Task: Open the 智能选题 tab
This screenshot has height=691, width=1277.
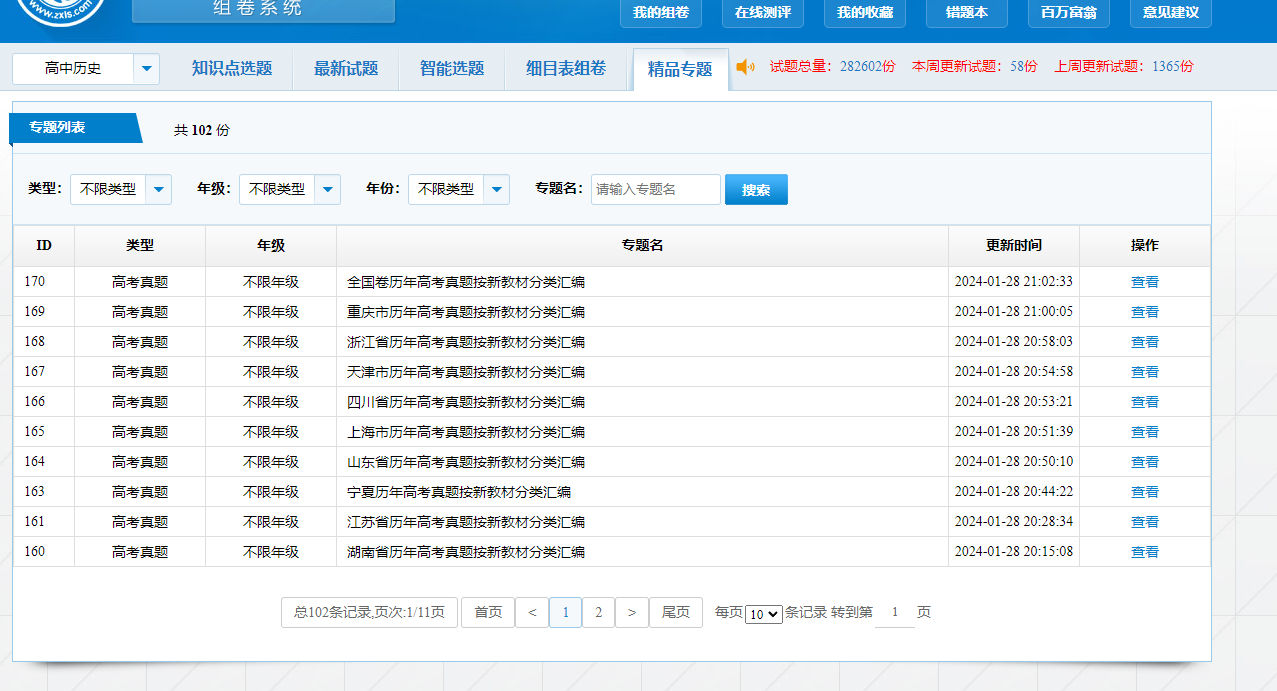Action: tap(452, 68)
